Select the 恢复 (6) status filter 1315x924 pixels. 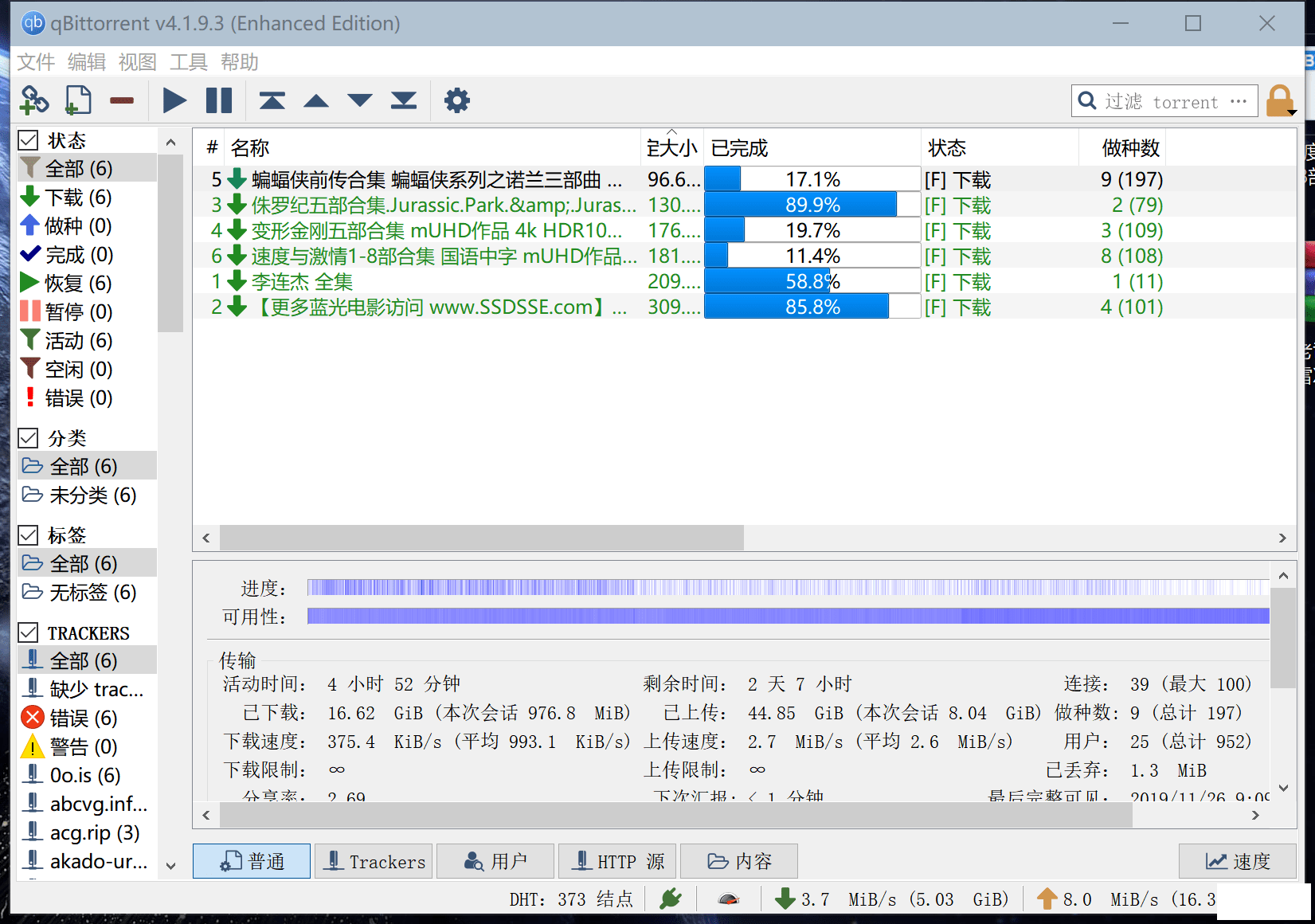pos(88,284)
